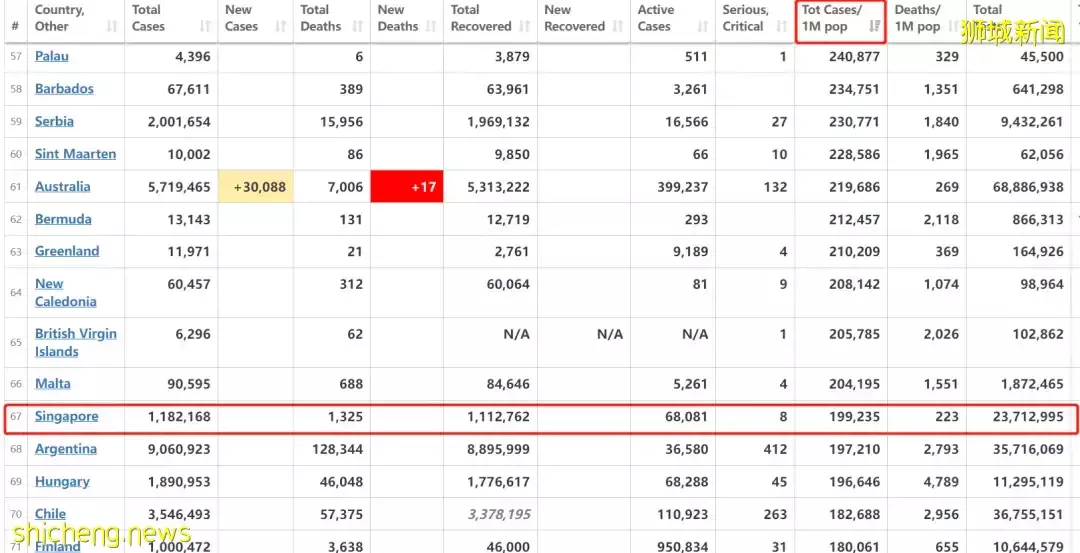Open the Greenland country link
This screenshot has height=553, width=1080.
click(x=67, y=251)
